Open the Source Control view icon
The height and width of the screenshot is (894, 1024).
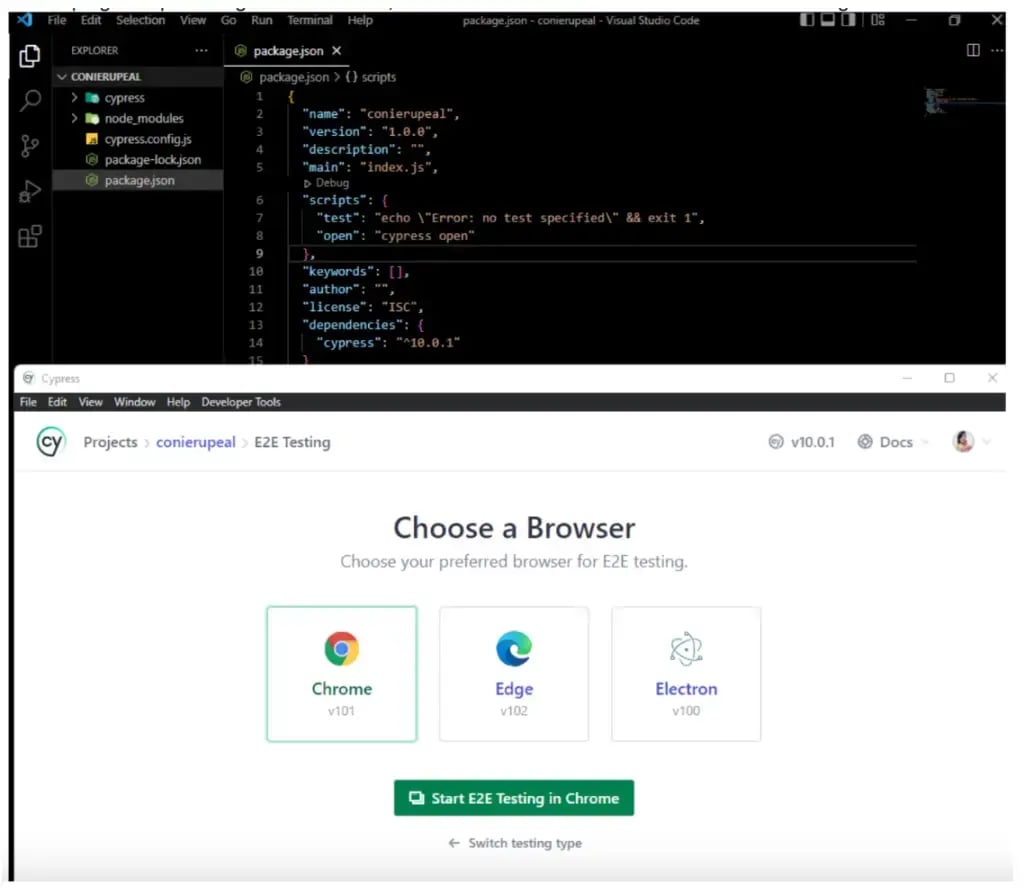[x=30, y=146]
